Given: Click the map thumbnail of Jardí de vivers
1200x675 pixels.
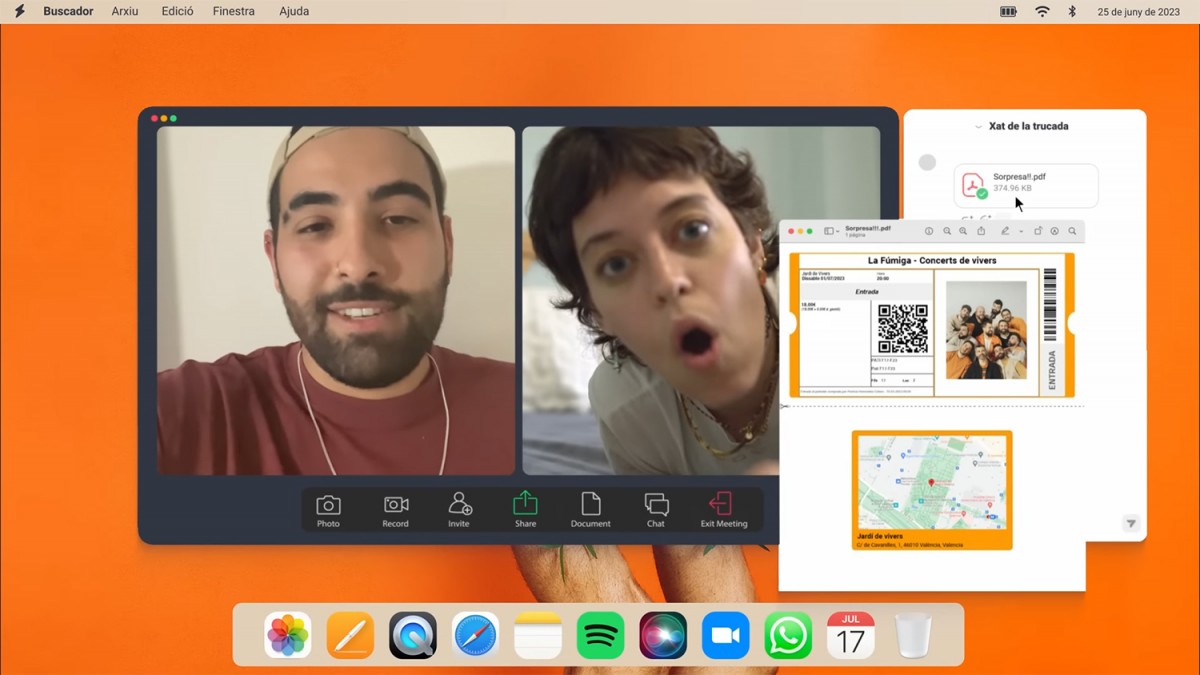Looking at the screenshot, I should click(931, 483).
